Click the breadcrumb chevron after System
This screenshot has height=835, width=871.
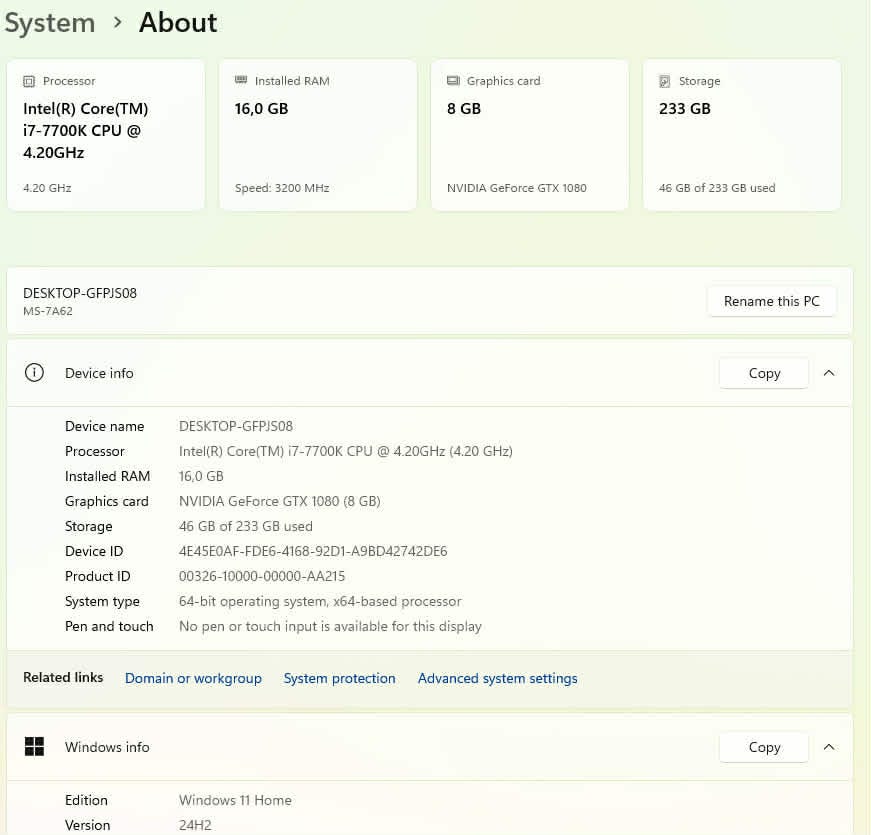(117, 23)
